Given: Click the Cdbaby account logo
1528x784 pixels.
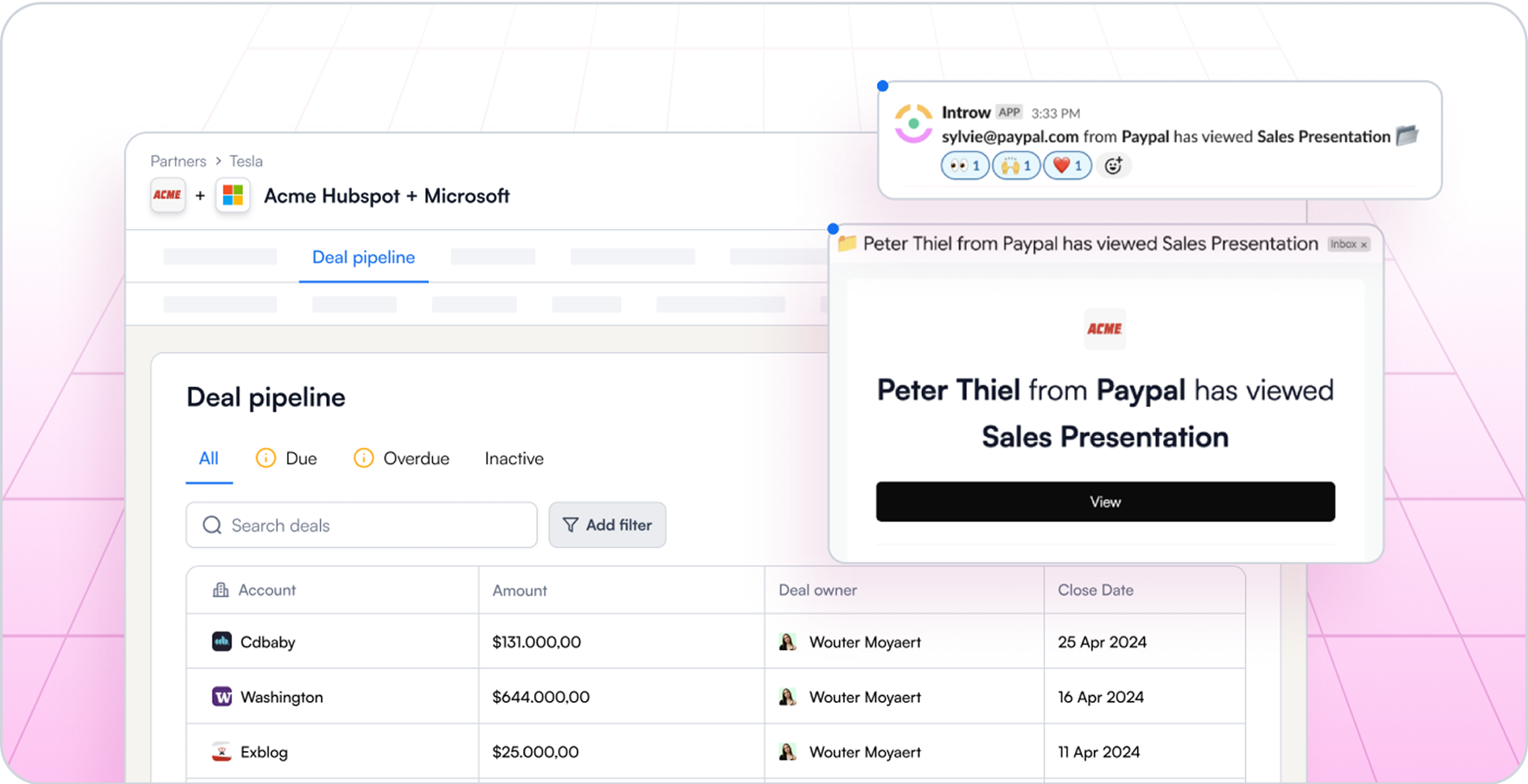Looking at the screenshot, I should (222, 641).
